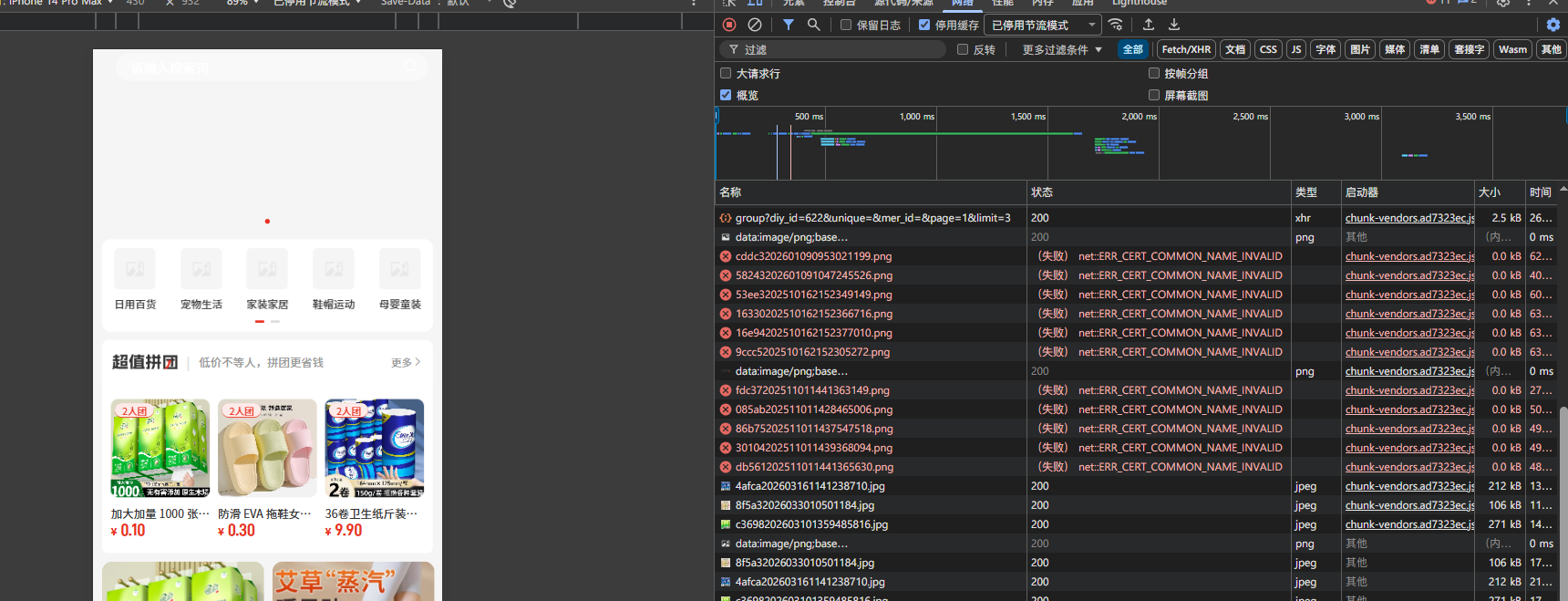Import HAR file with upload icon
Image resolution: width=1568 pixels, height=601 pixels.
tap(1149, 25)
